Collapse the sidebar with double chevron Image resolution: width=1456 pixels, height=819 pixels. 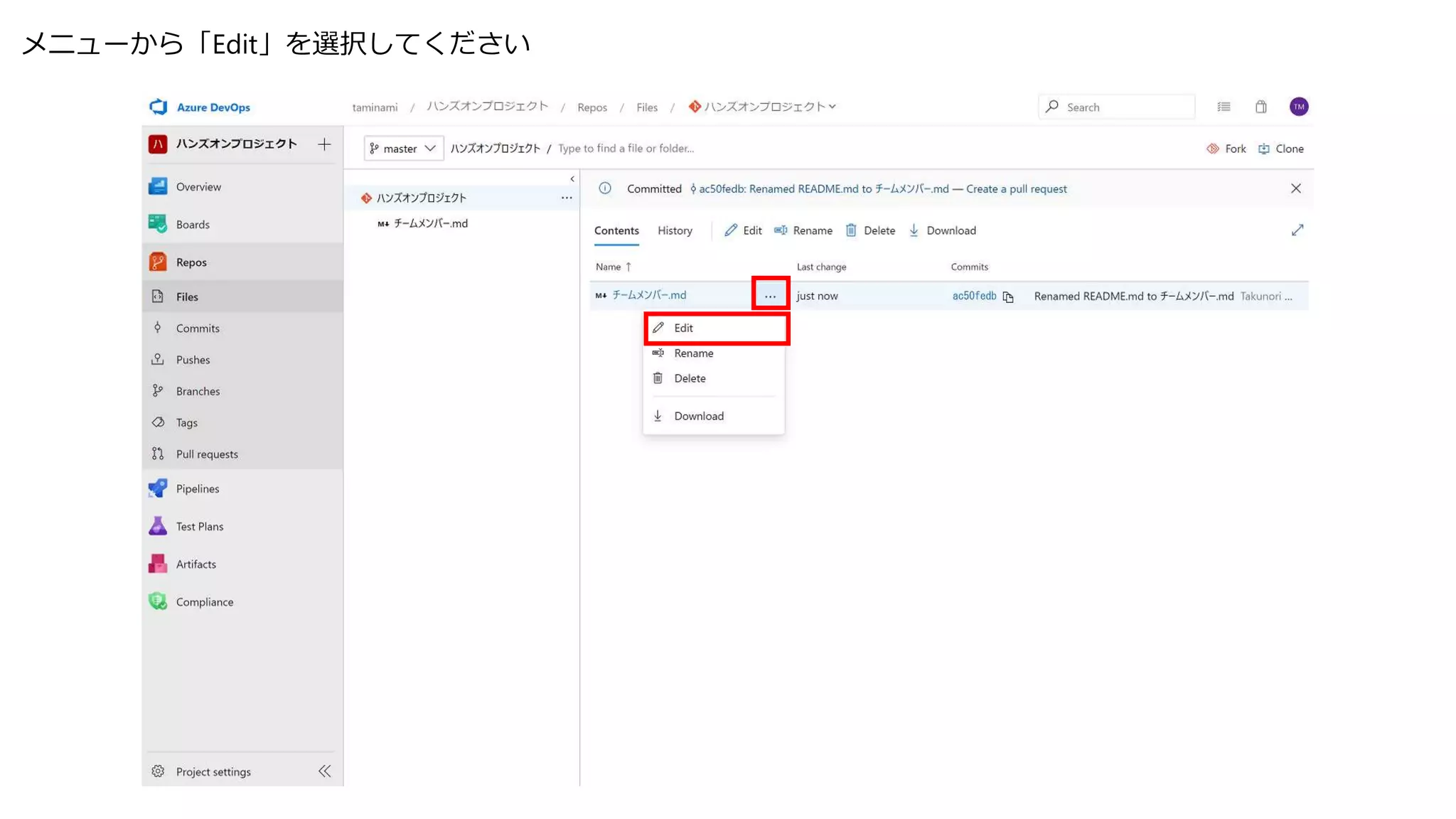click(x=325, y=771)
